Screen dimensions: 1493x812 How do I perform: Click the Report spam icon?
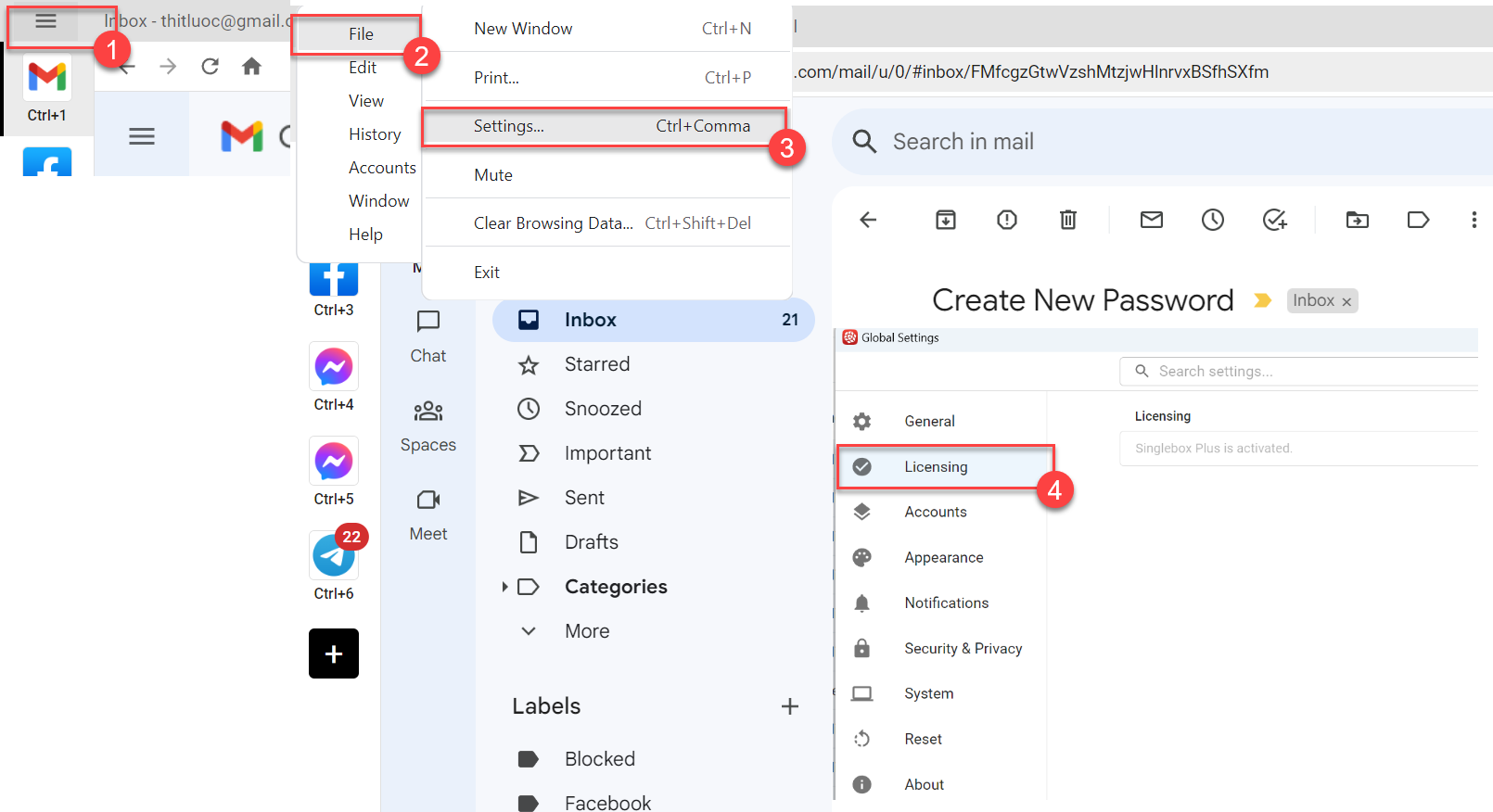(x=1006, y=220)
